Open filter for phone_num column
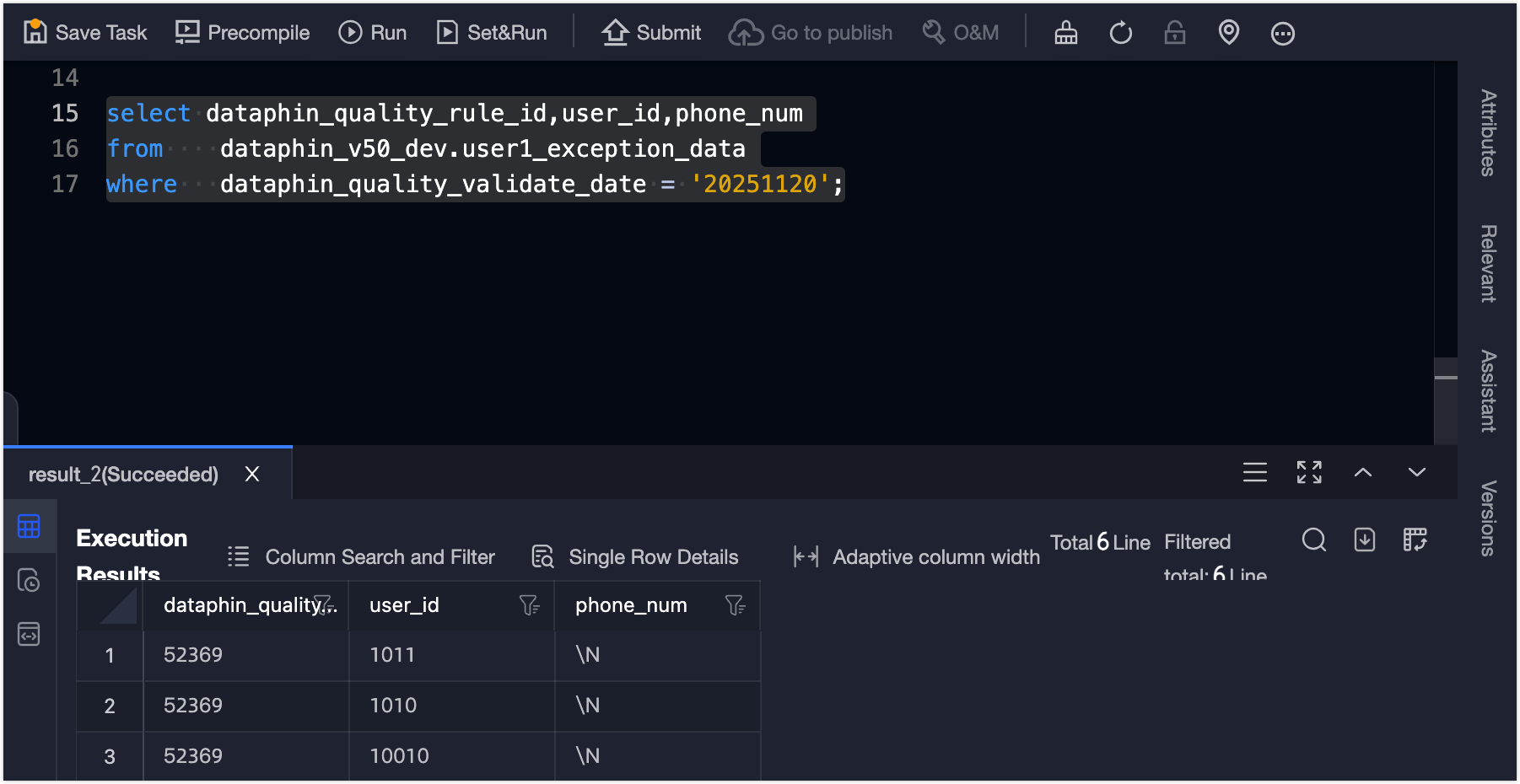The height and width of the screenshot is (784, 1520). [735, 605]
